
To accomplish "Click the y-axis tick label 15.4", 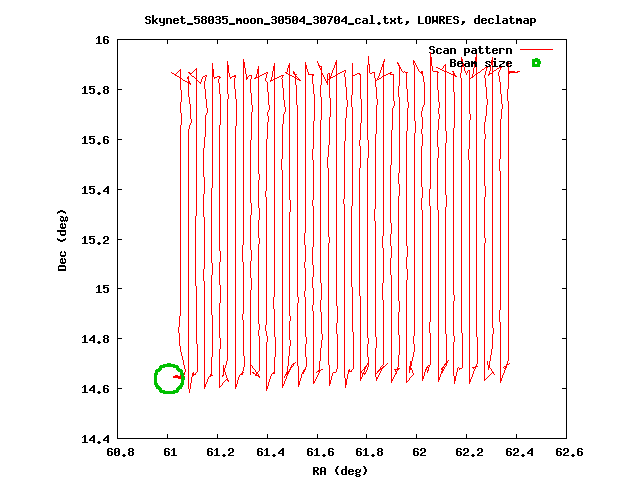I will point(96,190).
